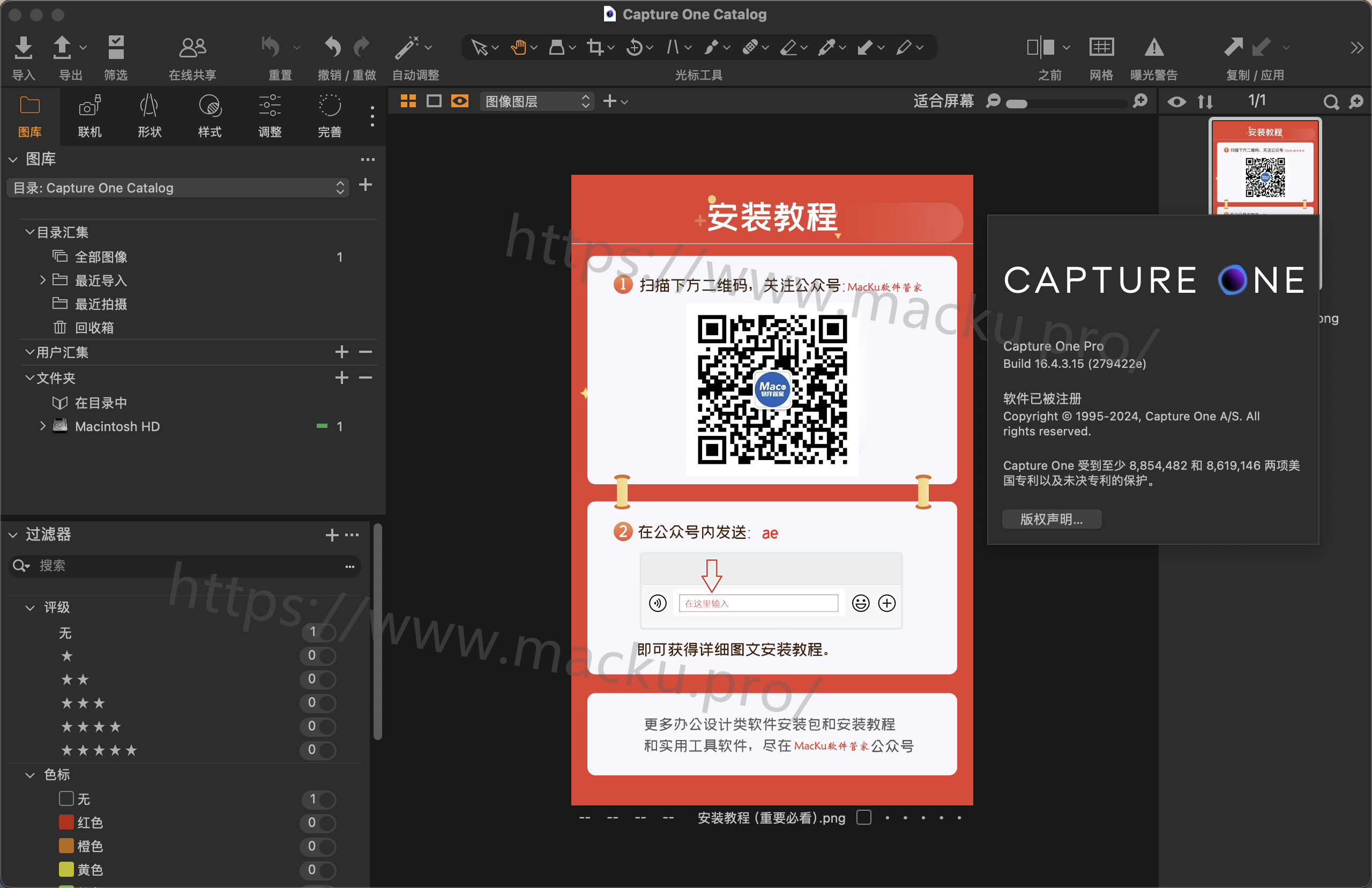1372x888 pixels.
Task: Click the copyright notice (版权声明...) button
Action: point(1052,519)
